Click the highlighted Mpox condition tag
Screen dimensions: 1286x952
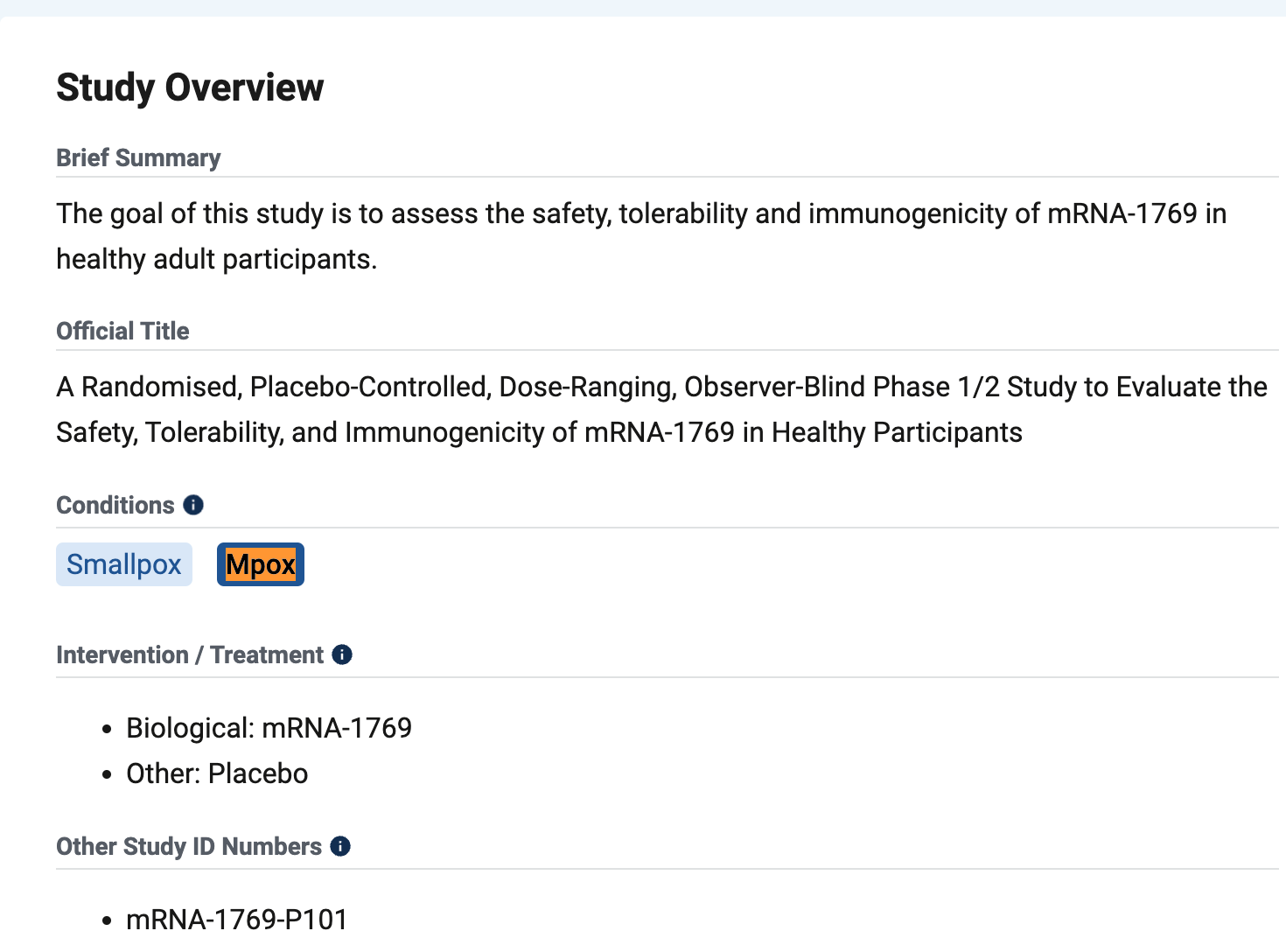(261, 564)
